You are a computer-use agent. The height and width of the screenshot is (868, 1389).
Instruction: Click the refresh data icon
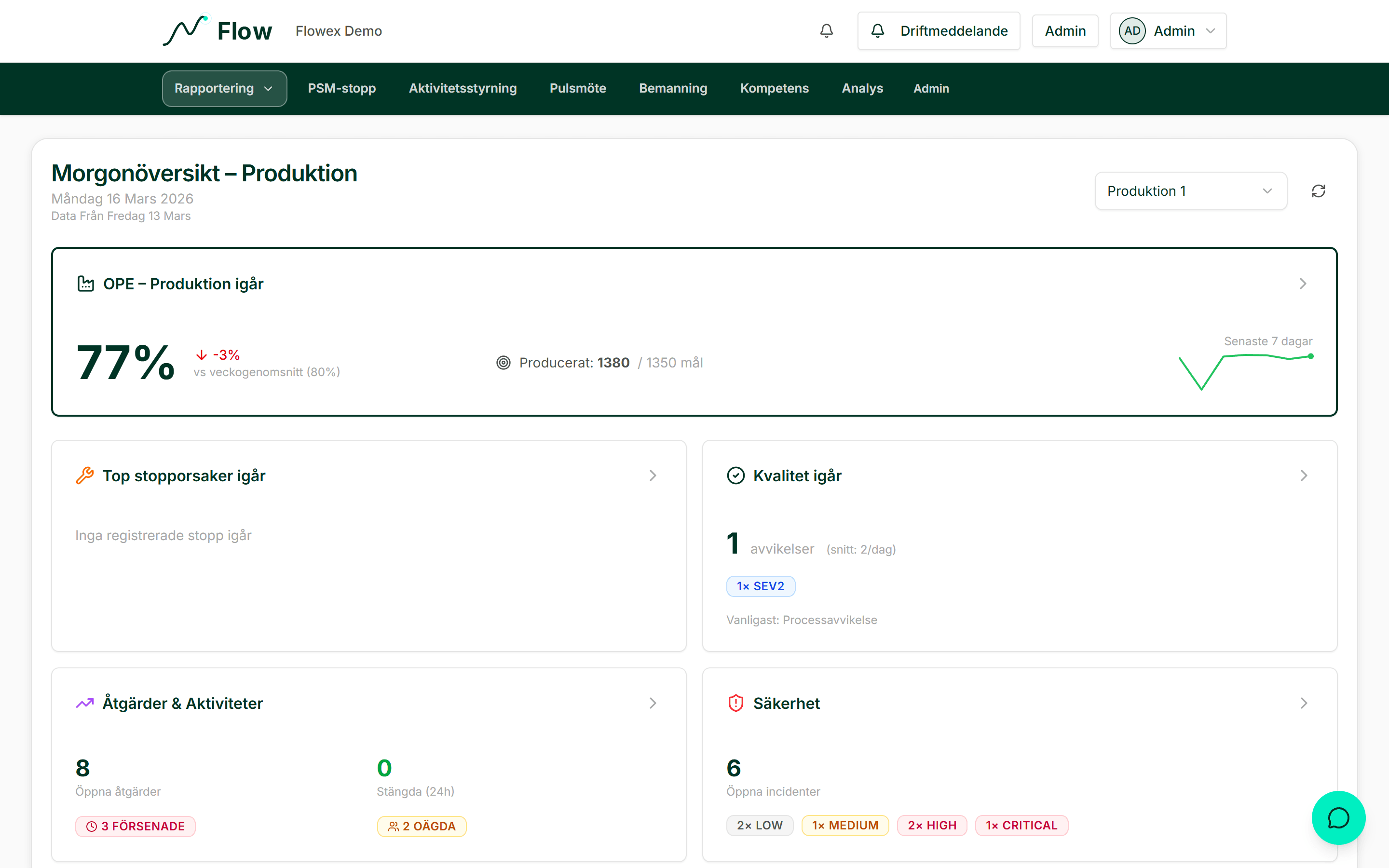pyautogui.click(x=1319, y=191)
